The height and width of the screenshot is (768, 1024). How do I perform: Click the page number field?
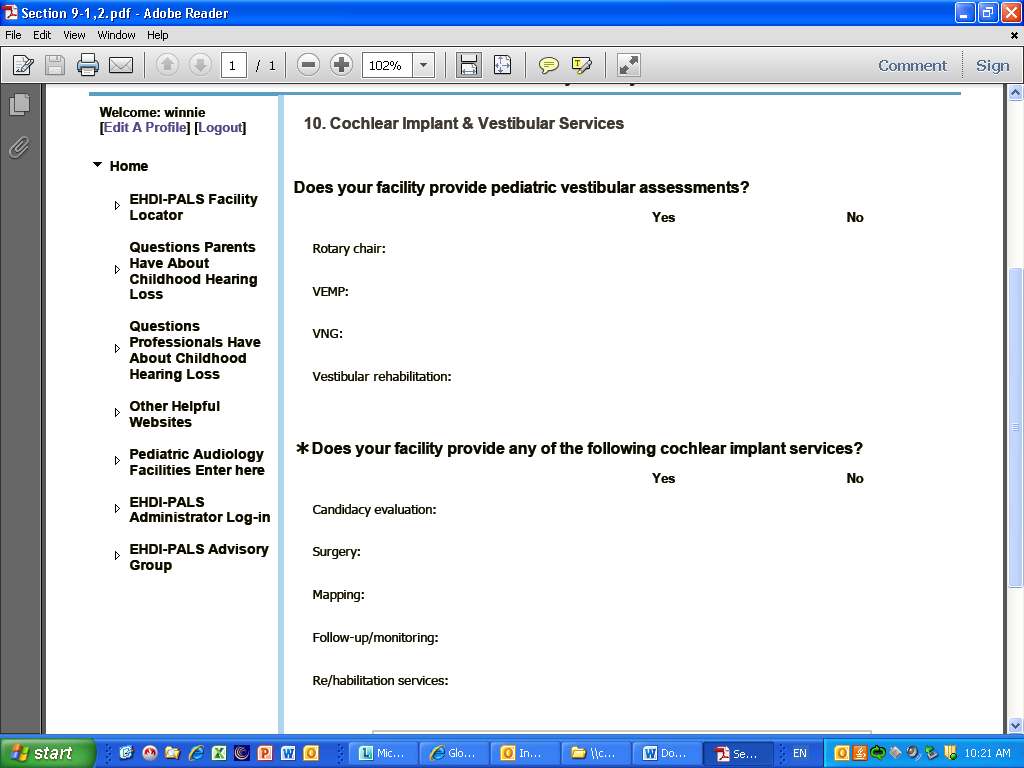(233, 66)
